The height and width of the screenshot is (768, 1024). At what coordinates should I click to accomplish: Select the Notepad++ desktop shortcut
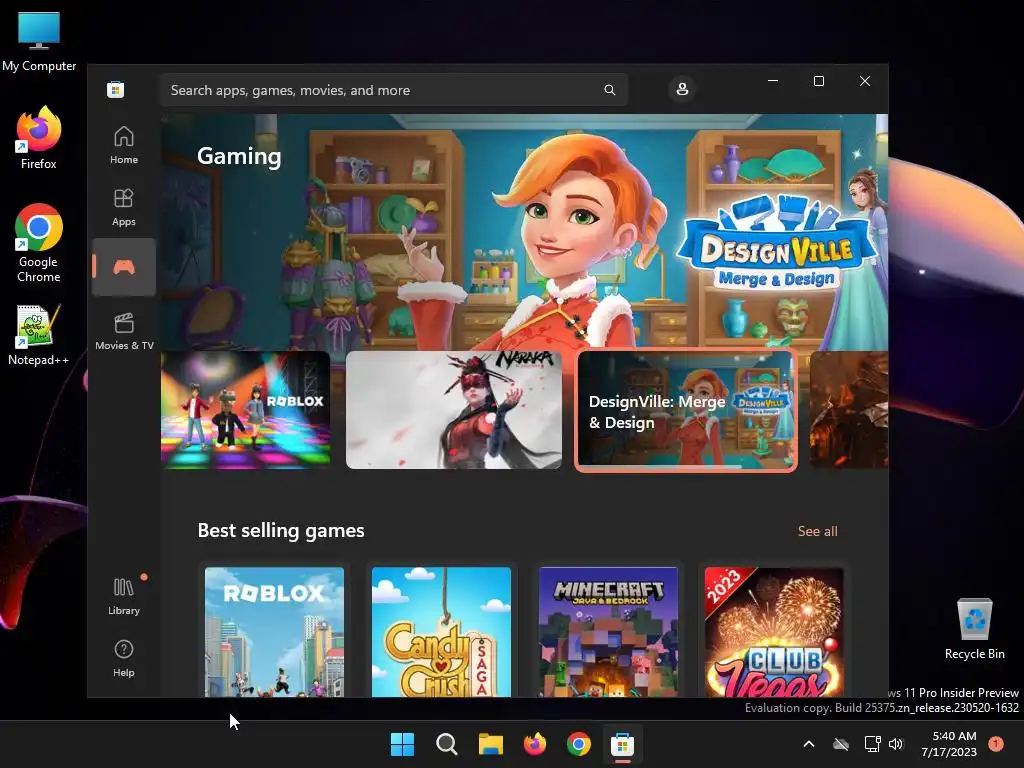pos(39,334)
